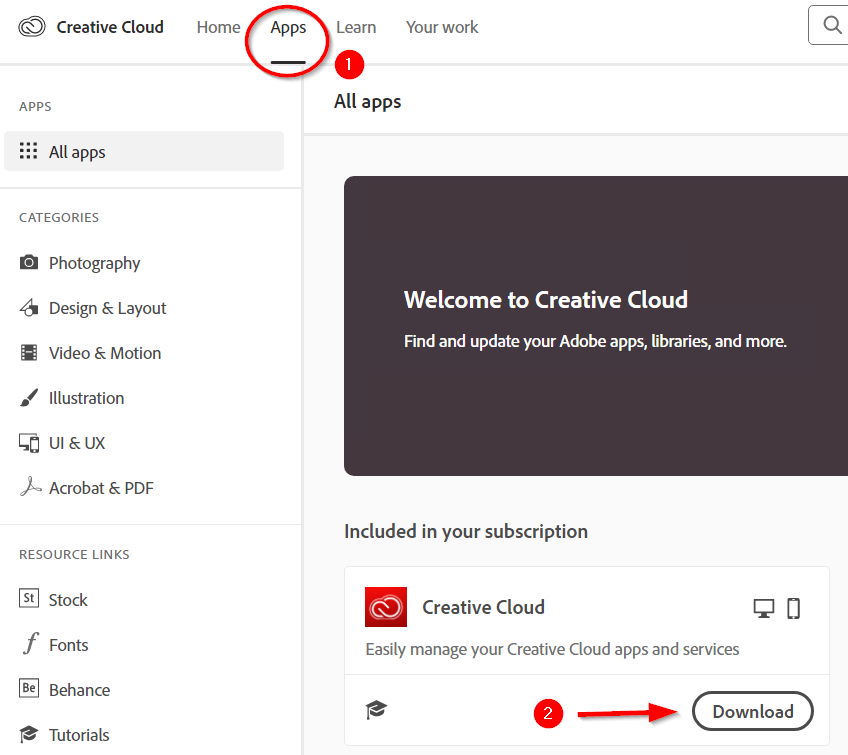Click the 'Easily manage your Creative Cloud apps' description

552,649
